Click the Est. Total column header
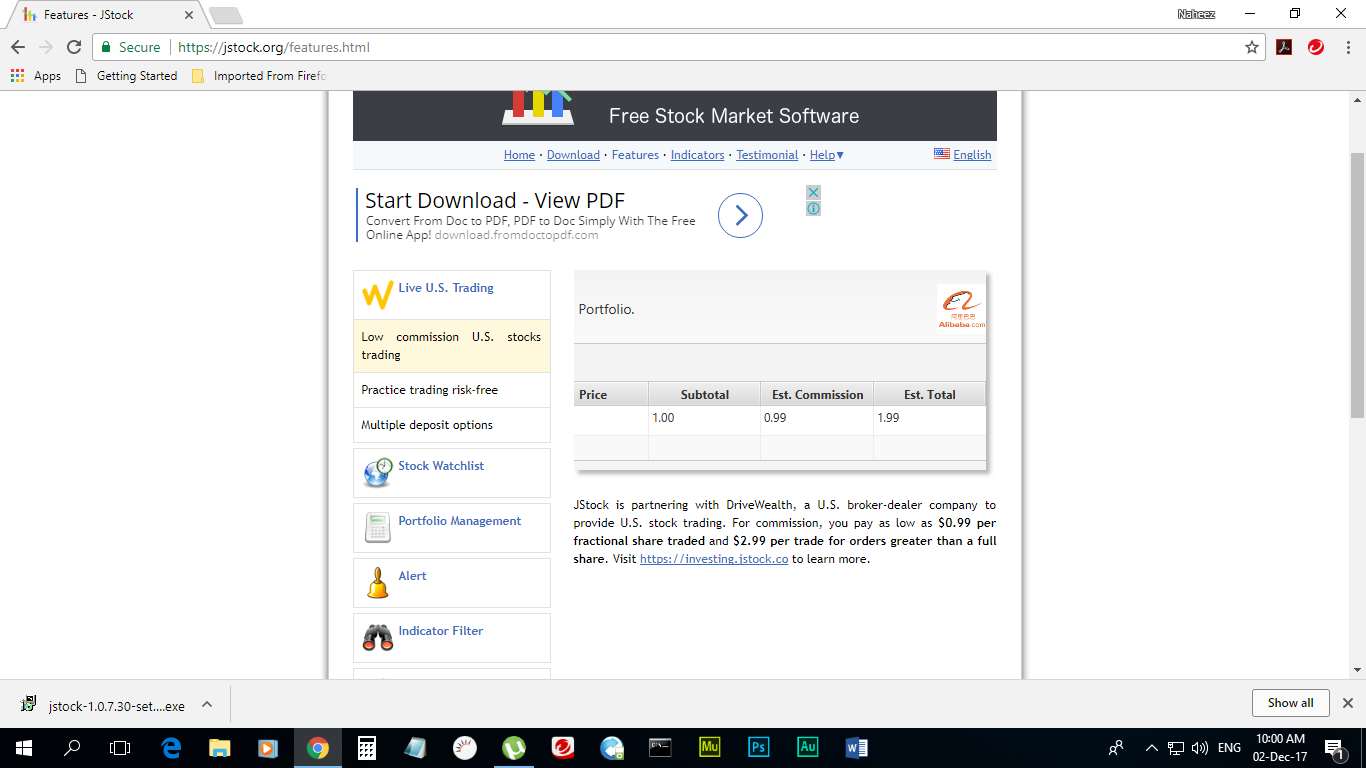Screen dimensions: 1366x768 [x=930, y=394]
